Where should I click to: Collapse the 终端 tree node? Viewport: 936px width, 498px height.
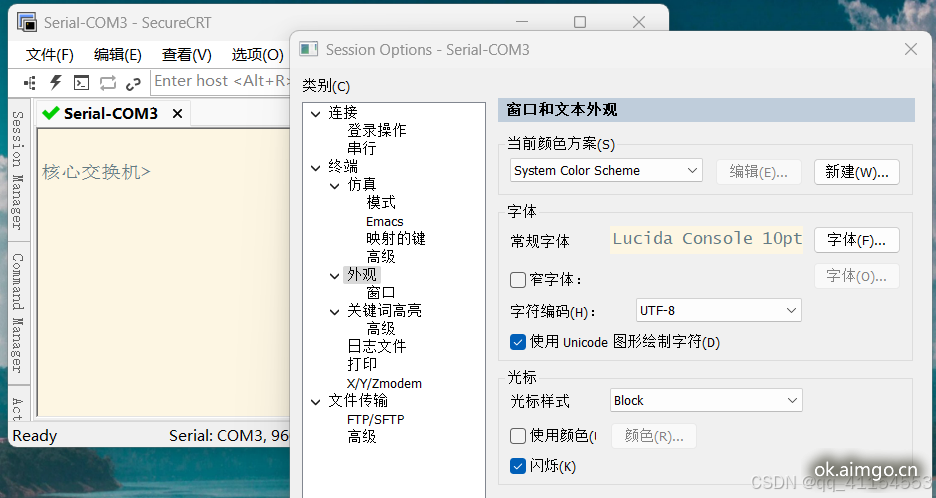(317, 167)
